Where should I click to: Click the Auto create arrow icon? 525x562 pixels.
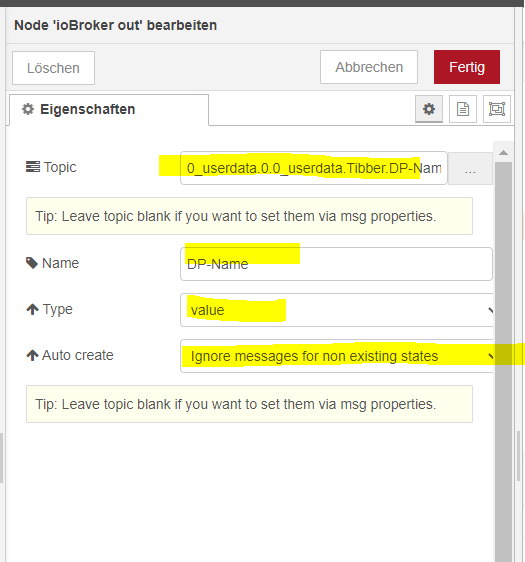point(33,355)
